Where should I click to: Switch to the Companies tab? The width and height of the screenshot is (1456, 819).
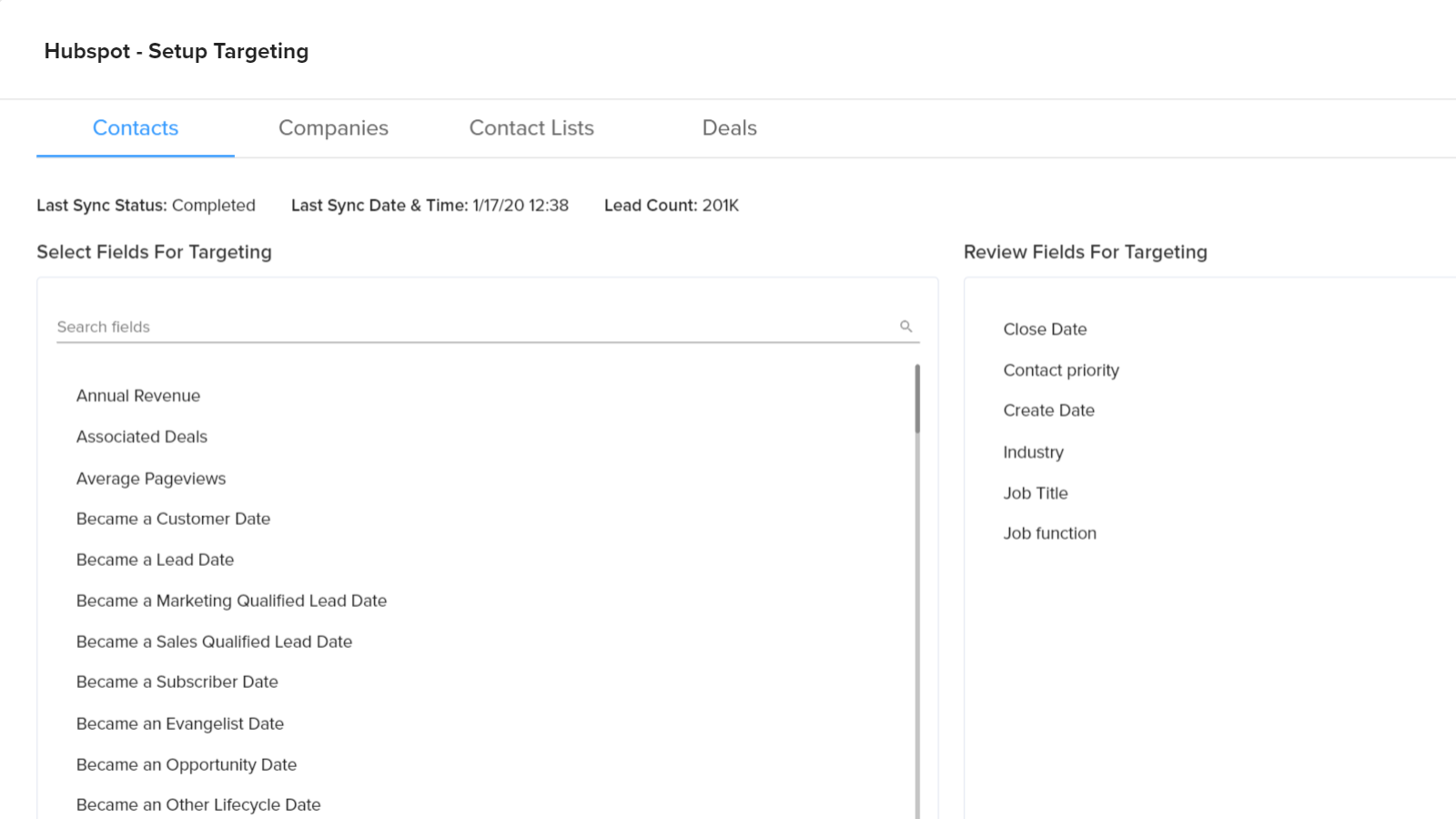333,128
